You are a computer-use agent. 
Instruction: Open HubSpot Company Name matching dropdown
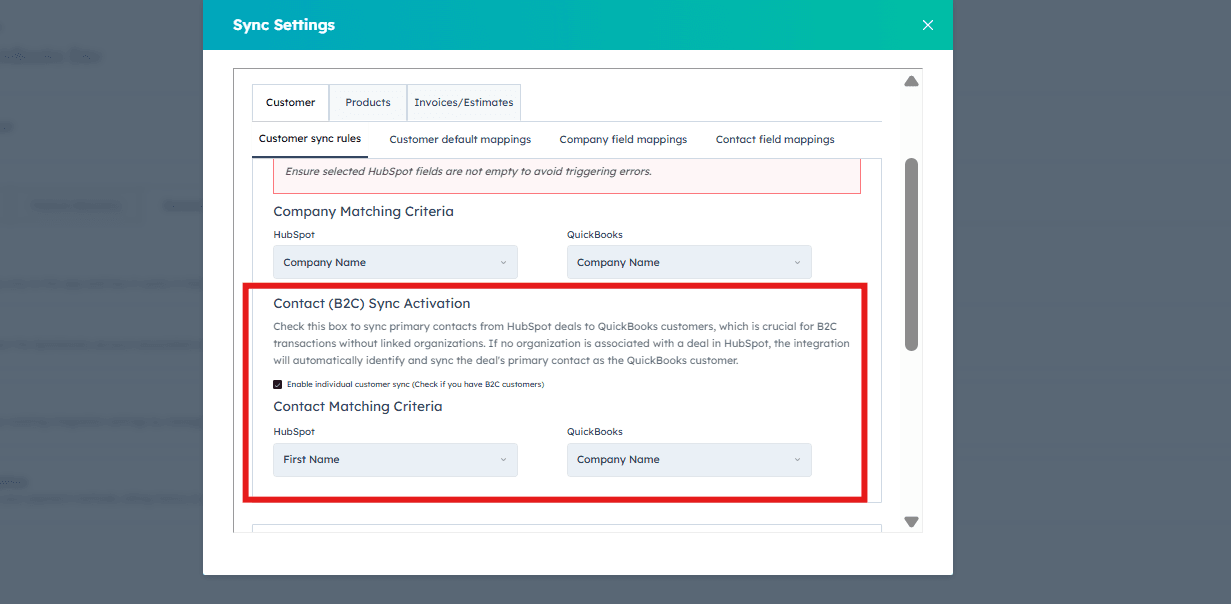click(395, 262)
